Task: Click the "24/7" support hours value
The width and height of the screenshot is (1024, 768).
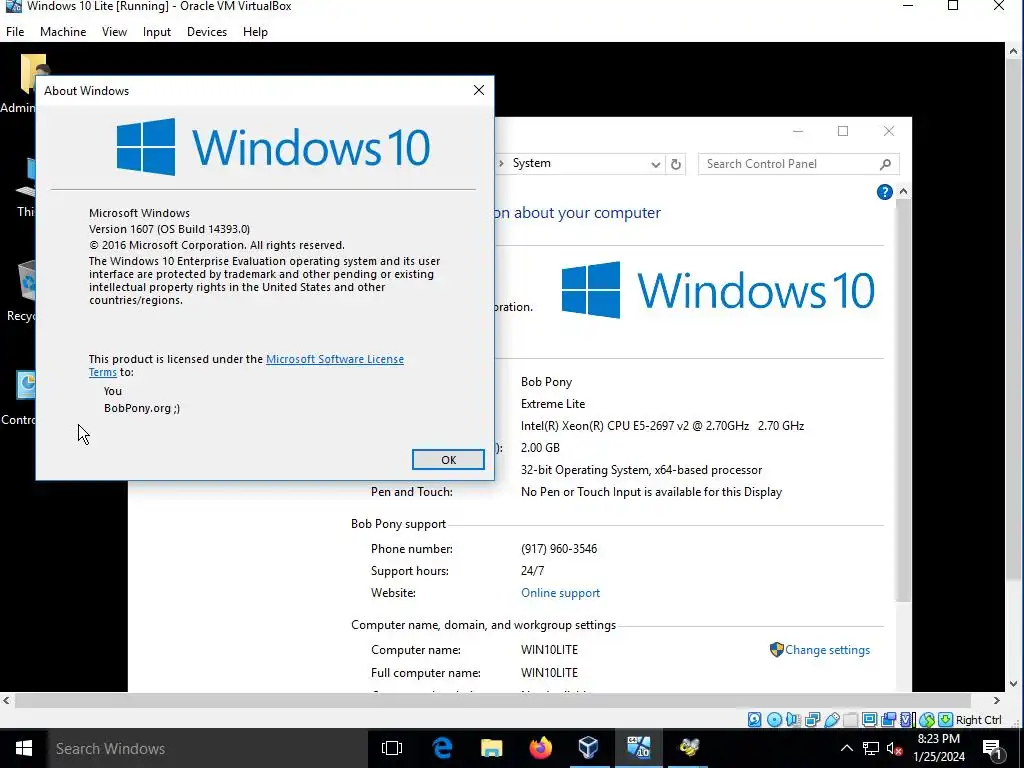Action: 532,571
